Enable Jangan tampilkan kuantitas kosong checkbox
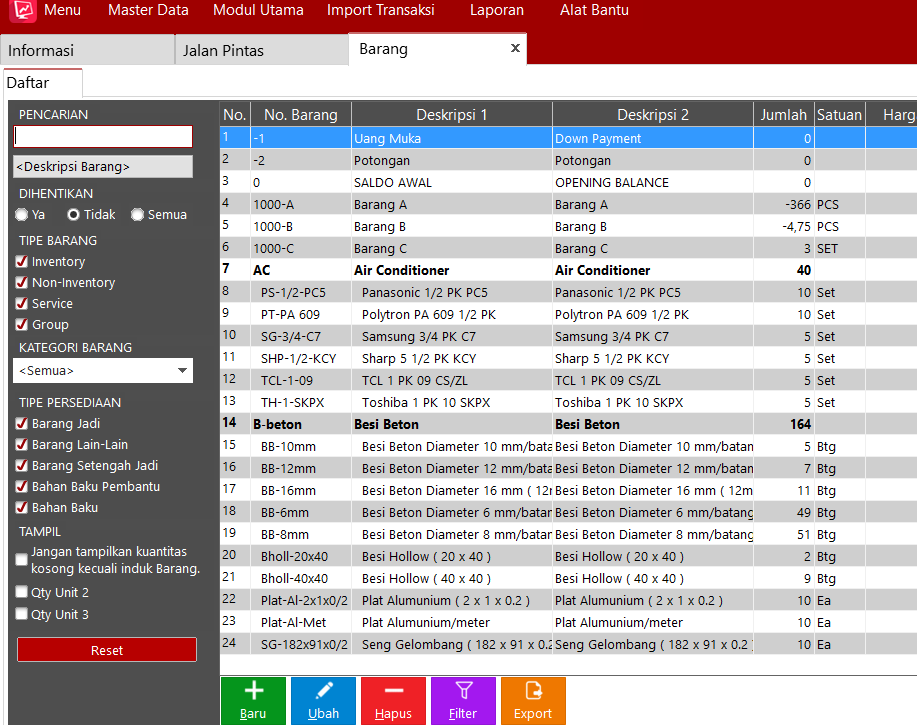The width and height of the screenshot is (918, 728). pos(22,560)
